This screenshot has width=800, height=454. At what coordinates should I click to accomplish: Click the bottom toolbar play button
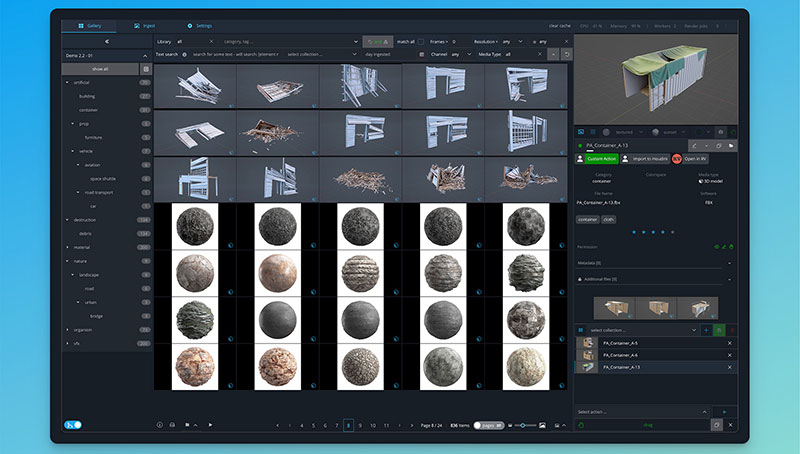tap(210, 424)
